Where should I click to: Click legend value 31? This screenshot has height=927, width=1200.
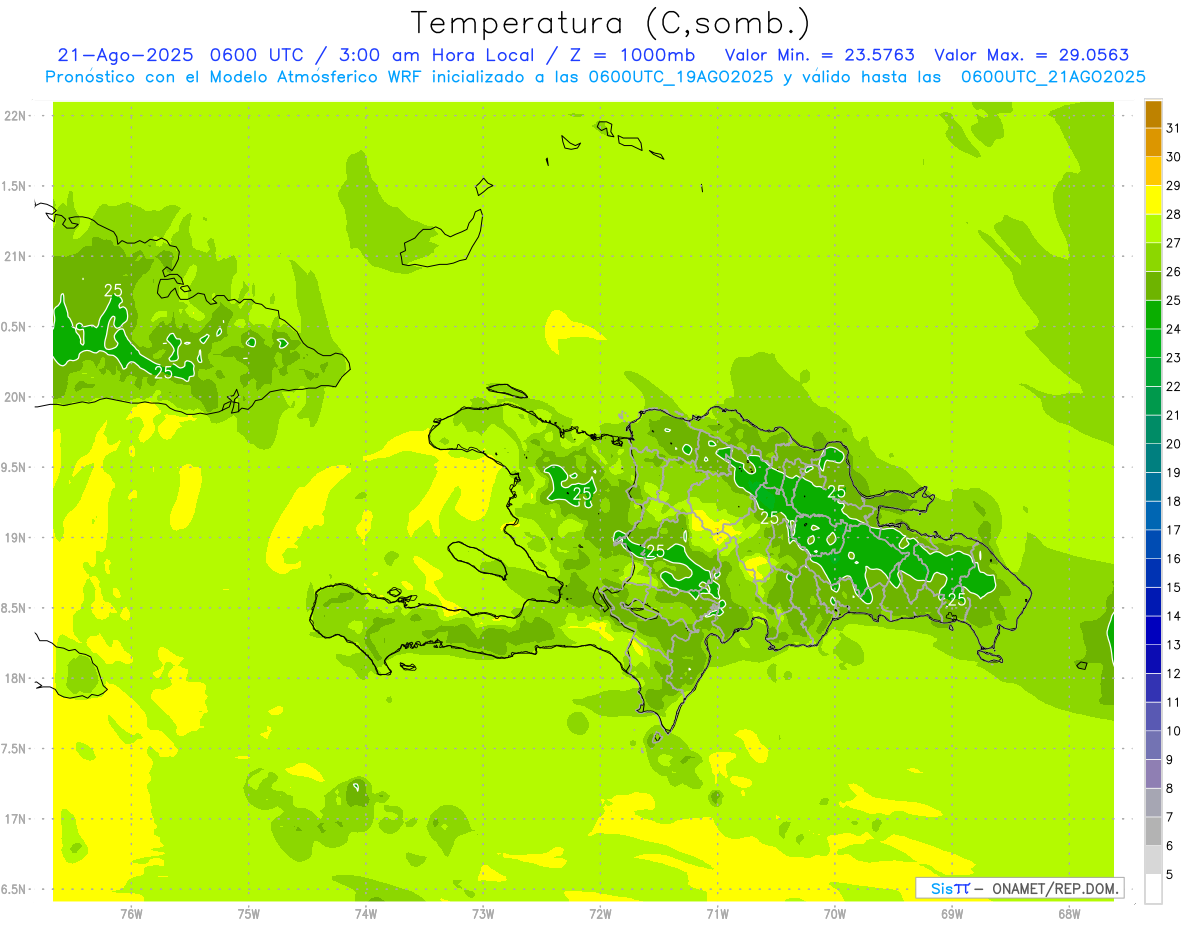coord(1173,128)
